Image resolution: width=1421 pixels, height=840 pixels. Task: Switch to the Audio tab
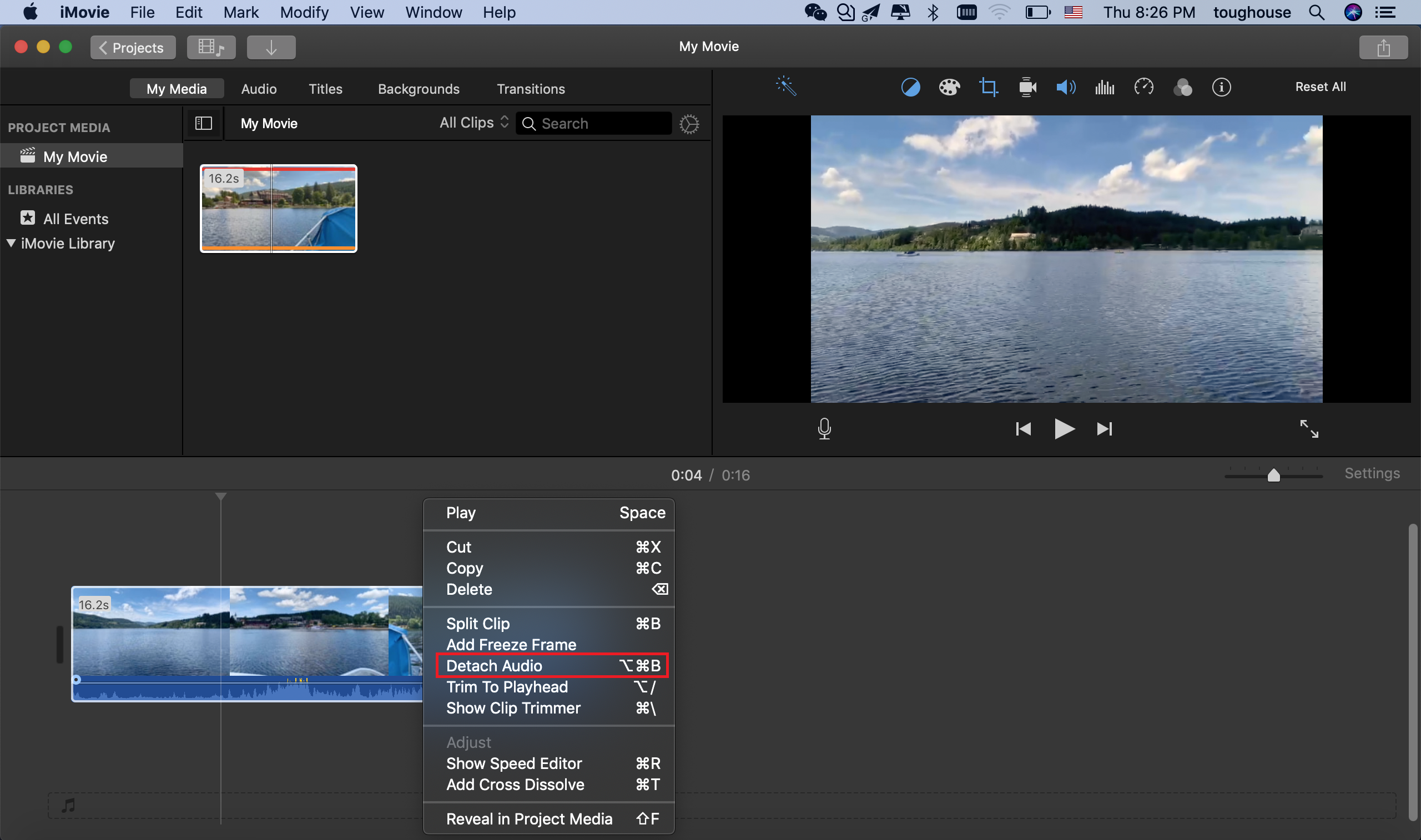258,88
